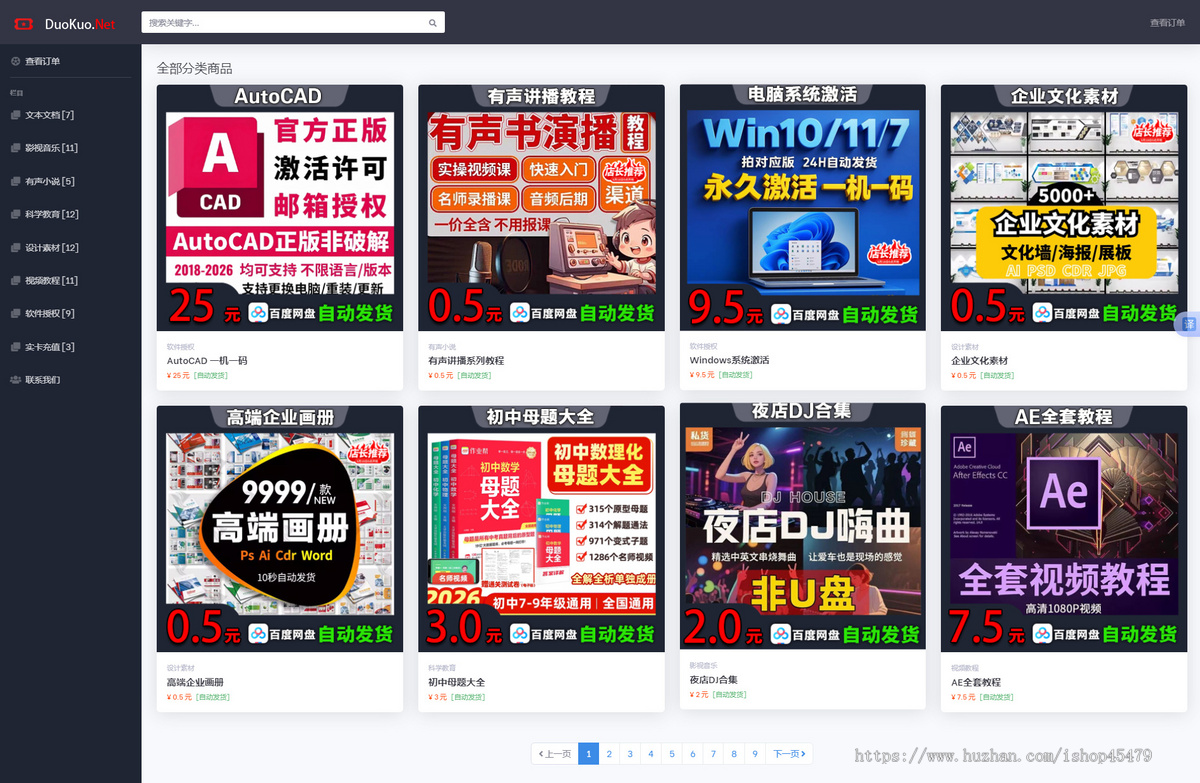Click the card title text '夜店DJ合集'
1200x783 pixels.
[714, 680]
